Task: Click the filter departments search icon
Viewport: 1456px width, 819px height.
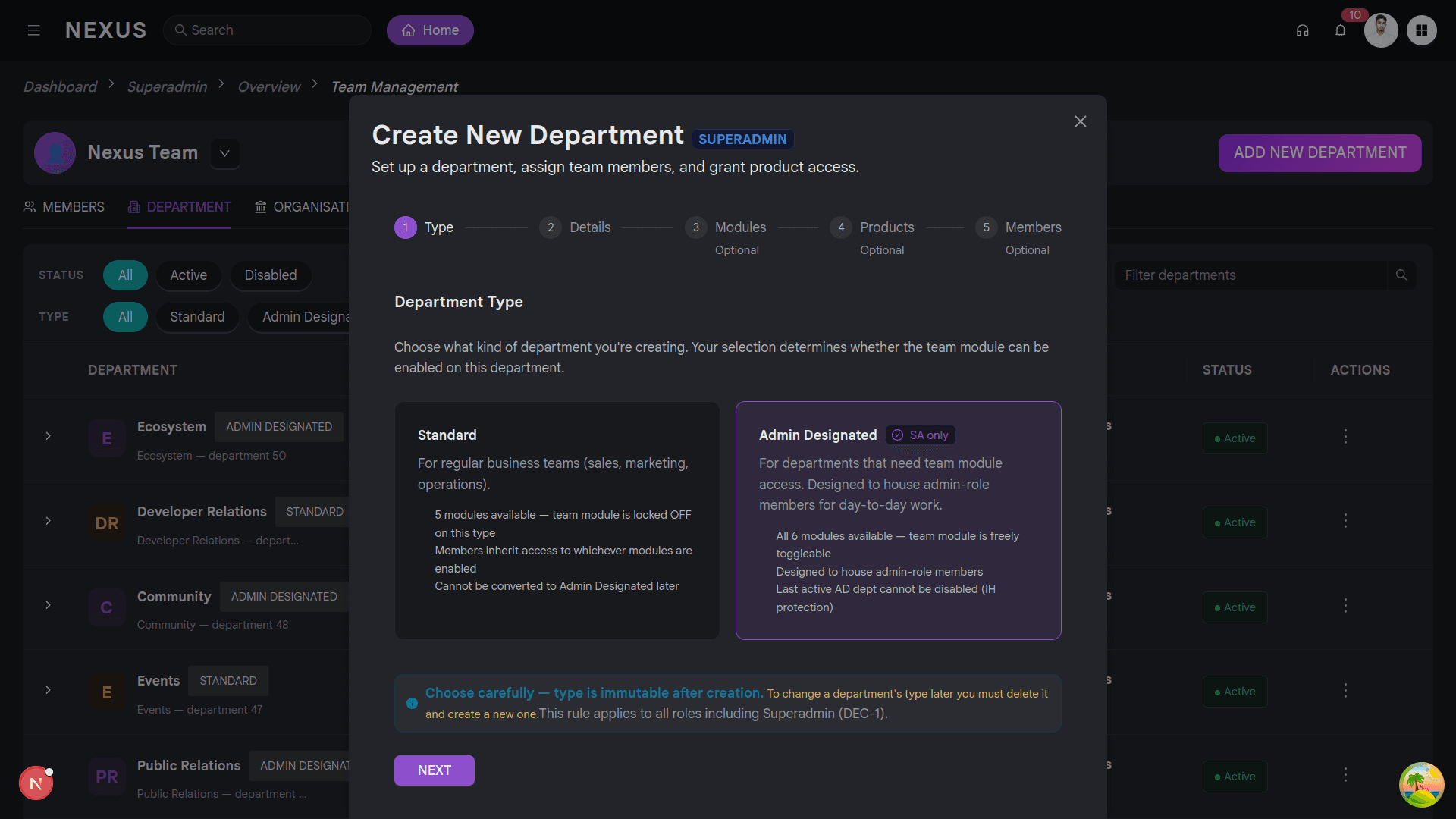Action: [1401, 275]
